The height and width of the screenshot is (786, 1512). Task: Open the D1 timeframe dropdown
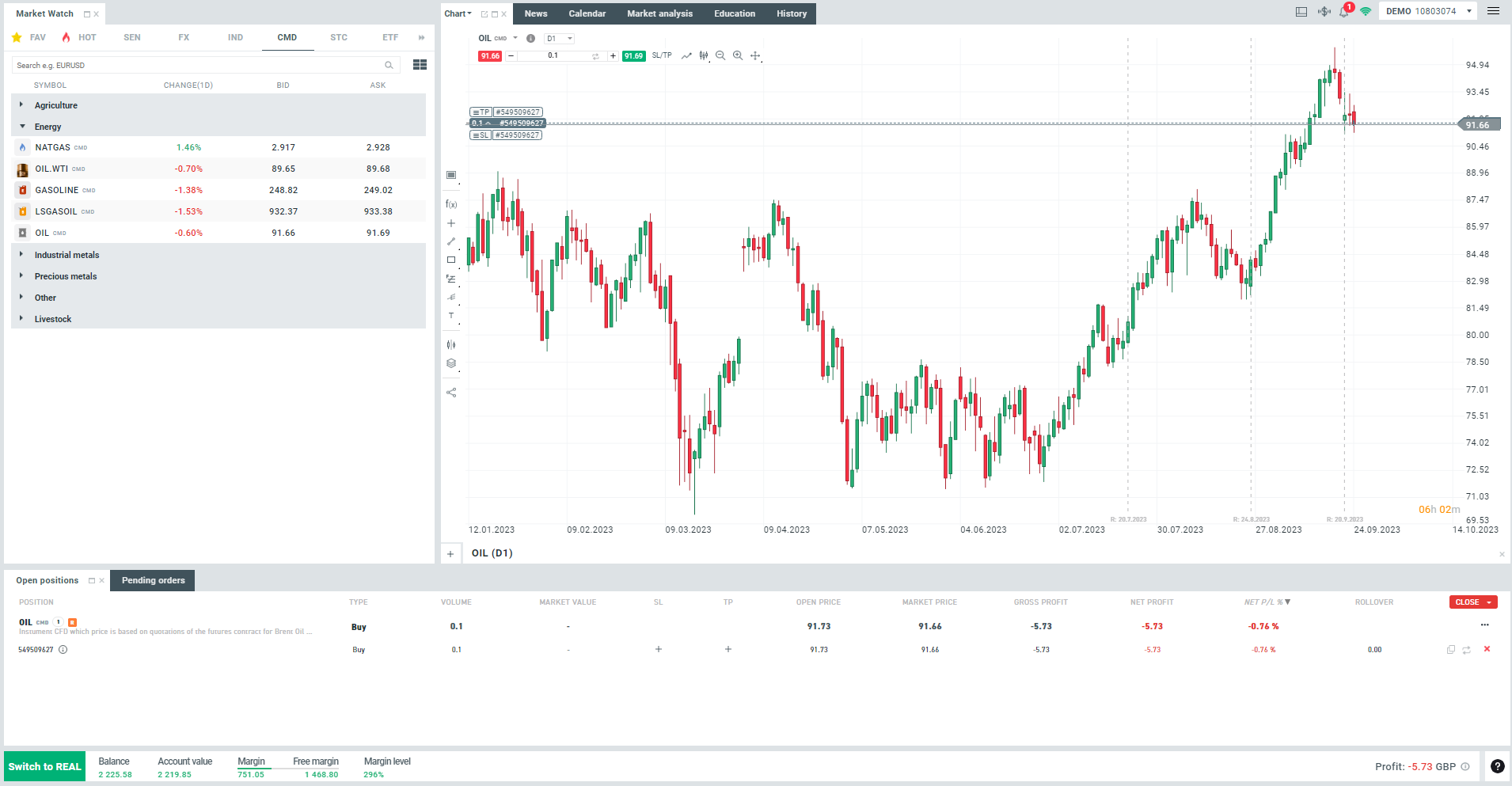pyautogui.click(x=560, y=38)
